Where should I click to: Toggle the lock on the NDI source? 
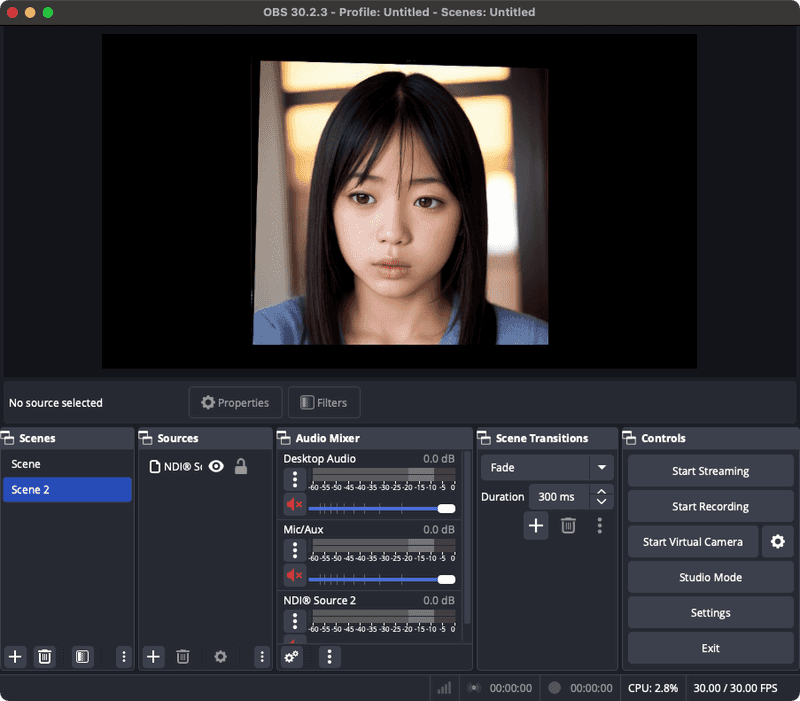pyautogui.click(x=241, y=466)
